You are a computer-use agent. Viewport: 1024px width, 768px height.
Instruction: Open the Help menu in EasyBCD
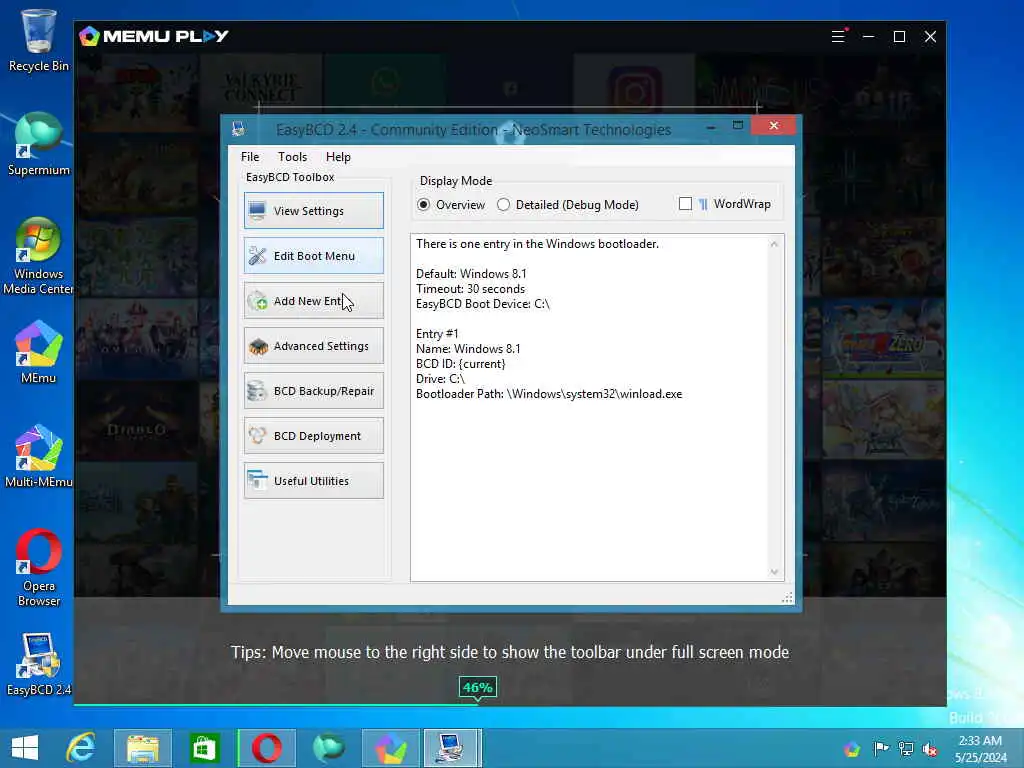338,157
